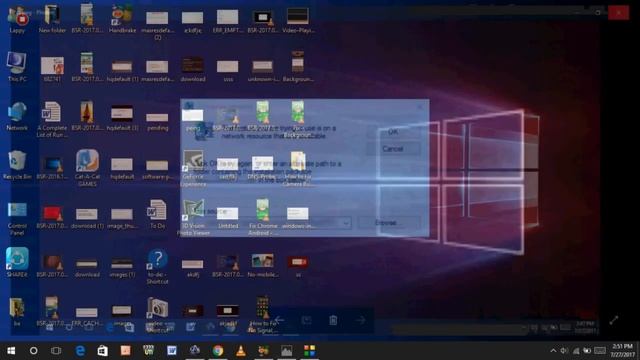Select the image_thu... file icon
This screenshot has height=360, width=640.
122,218
